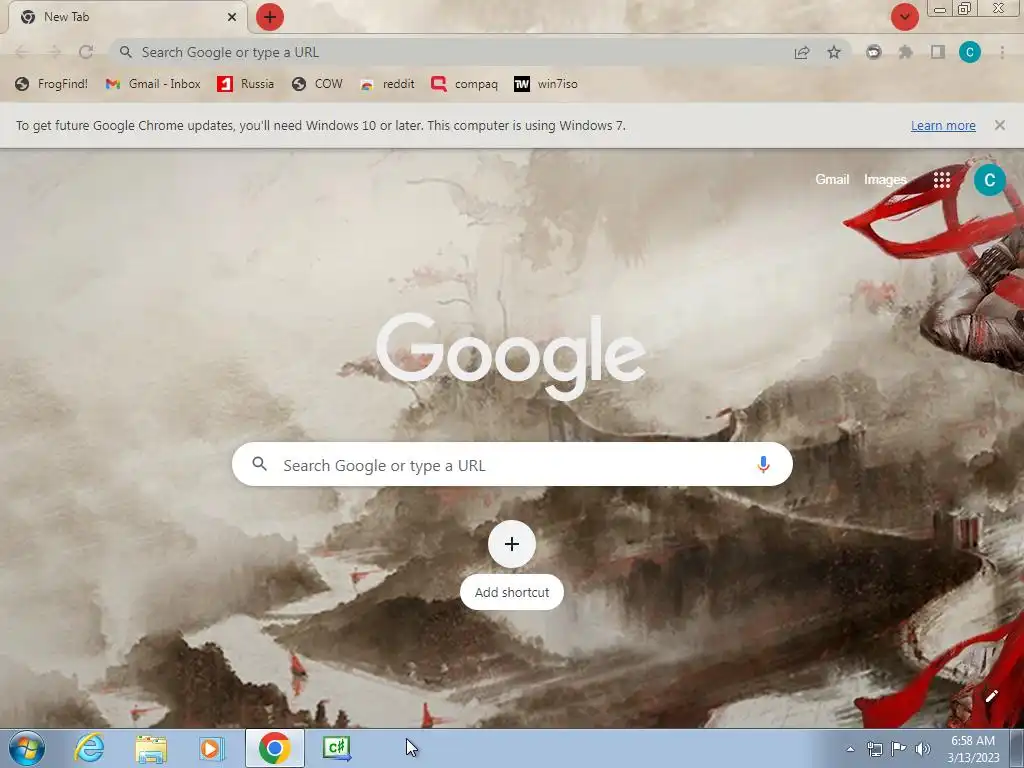The width and height of the screenshot is (1024, 768).
Task: Open the volume speaker icon
Action: point(923,749)
